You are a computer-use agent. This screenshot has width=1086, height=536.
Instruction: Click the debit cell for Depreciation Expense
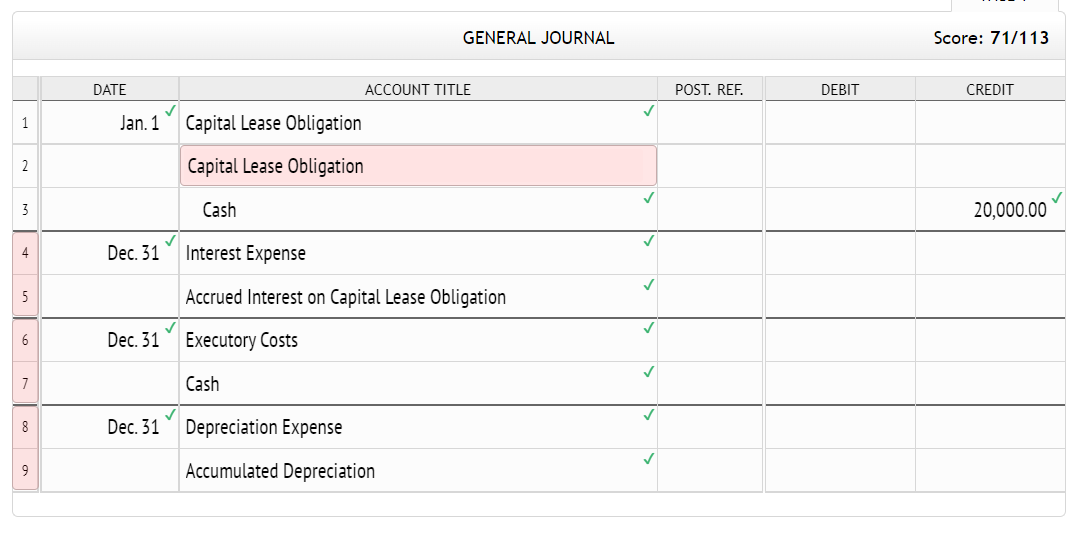(x=840, y=427)
